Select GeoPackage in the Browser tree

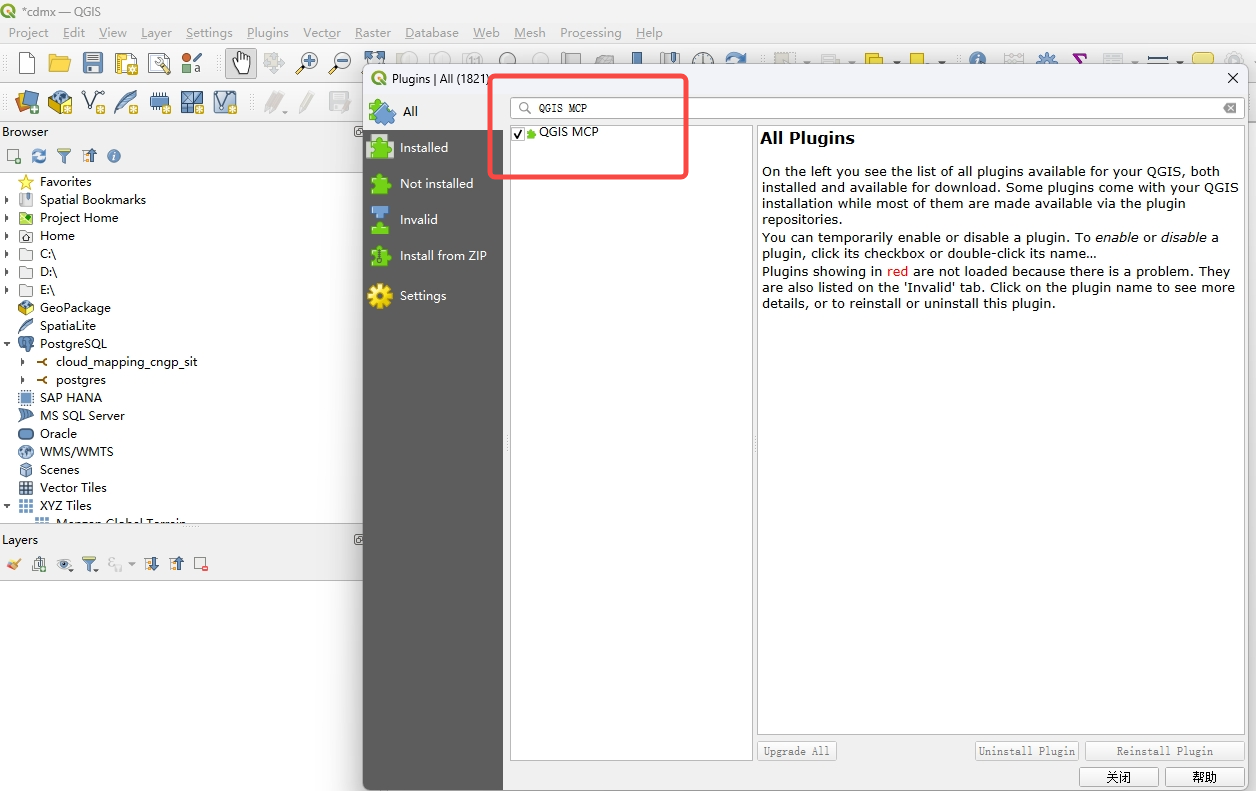coord(75,308)
